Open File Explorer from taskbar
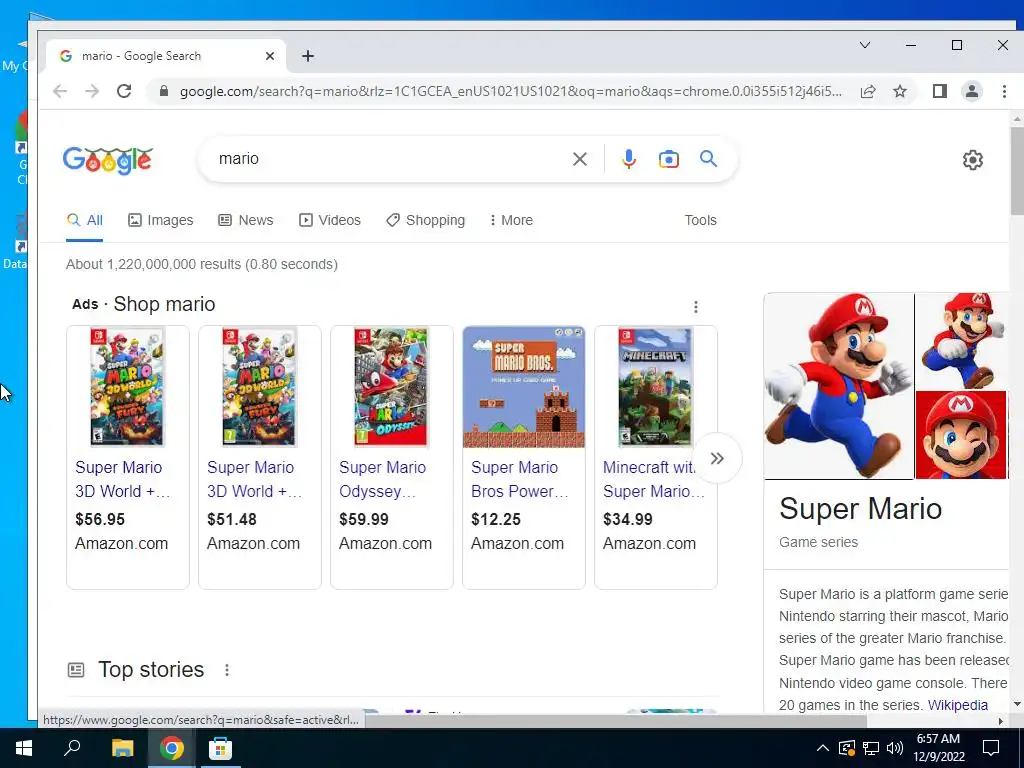Screen dimensions: 1024x768 122,748
